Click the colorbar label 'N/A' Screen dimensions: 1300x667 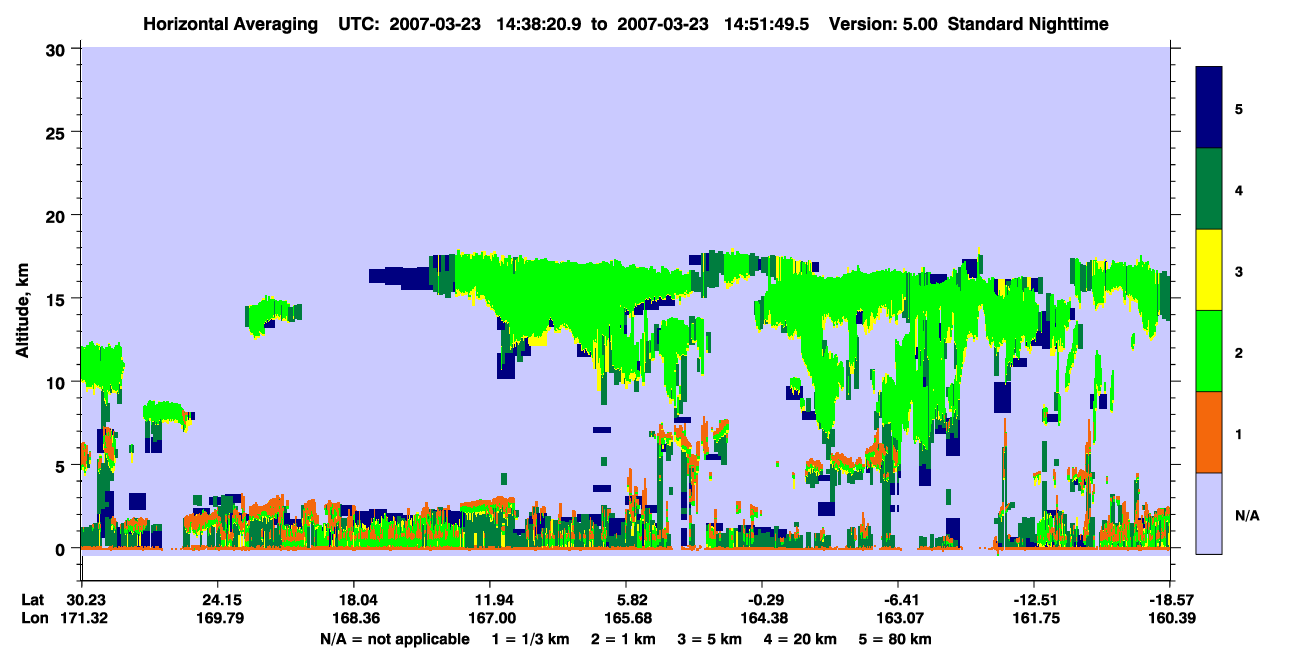click(1246, 516)
